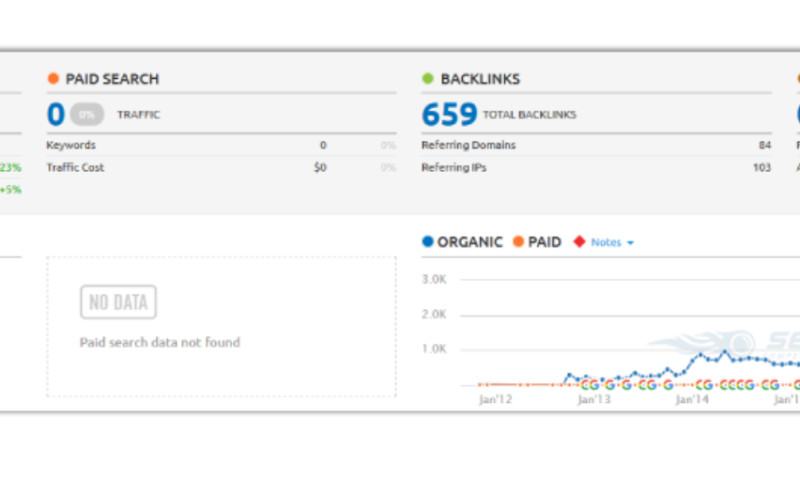Open the Backlinks report heading
Image resolution: width=800 pixels, height=480 pixels.
pos(480,79)
